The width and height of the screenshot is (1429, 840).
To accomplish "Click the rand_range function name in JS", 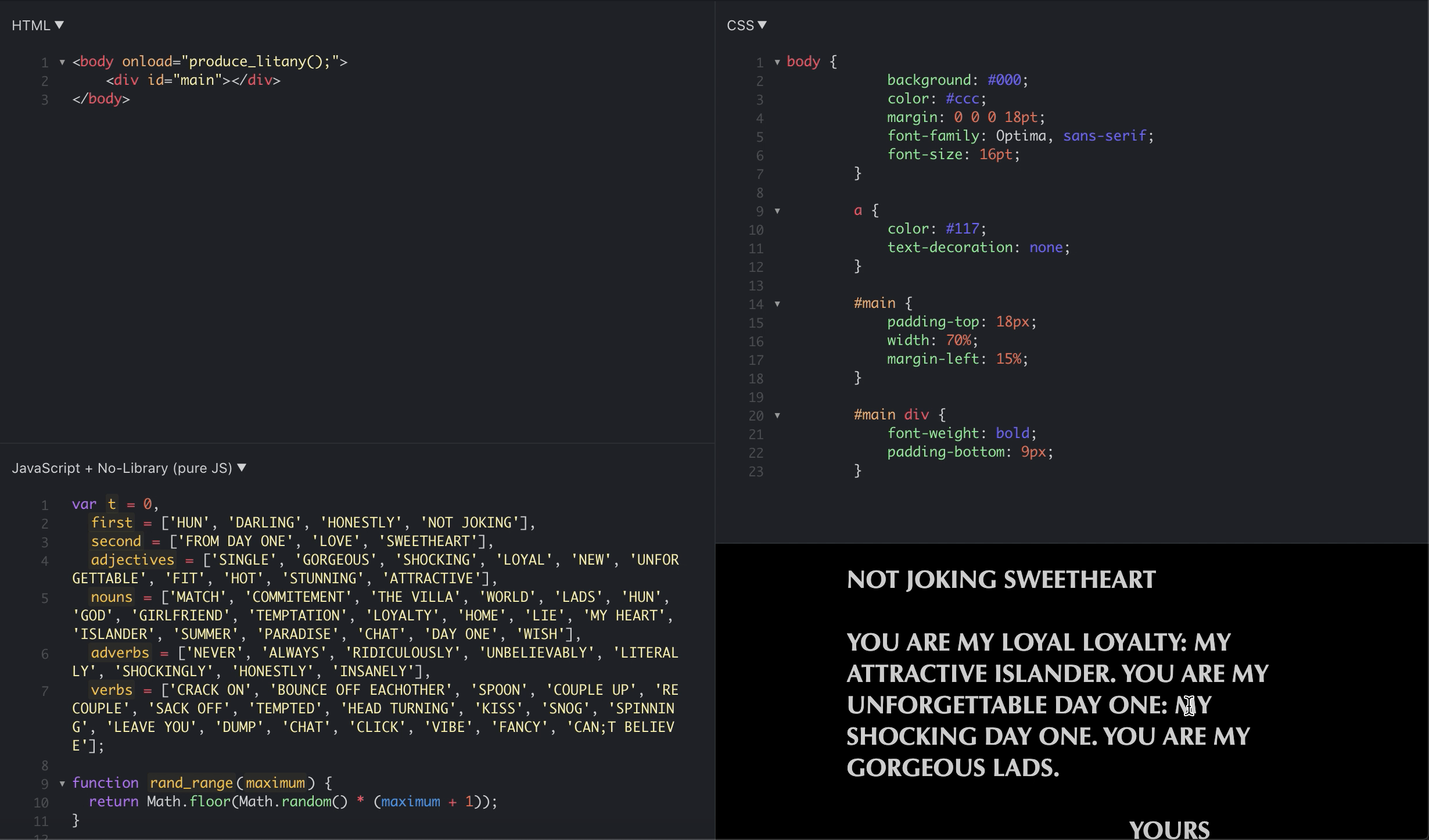I will (x=191, y=782).
